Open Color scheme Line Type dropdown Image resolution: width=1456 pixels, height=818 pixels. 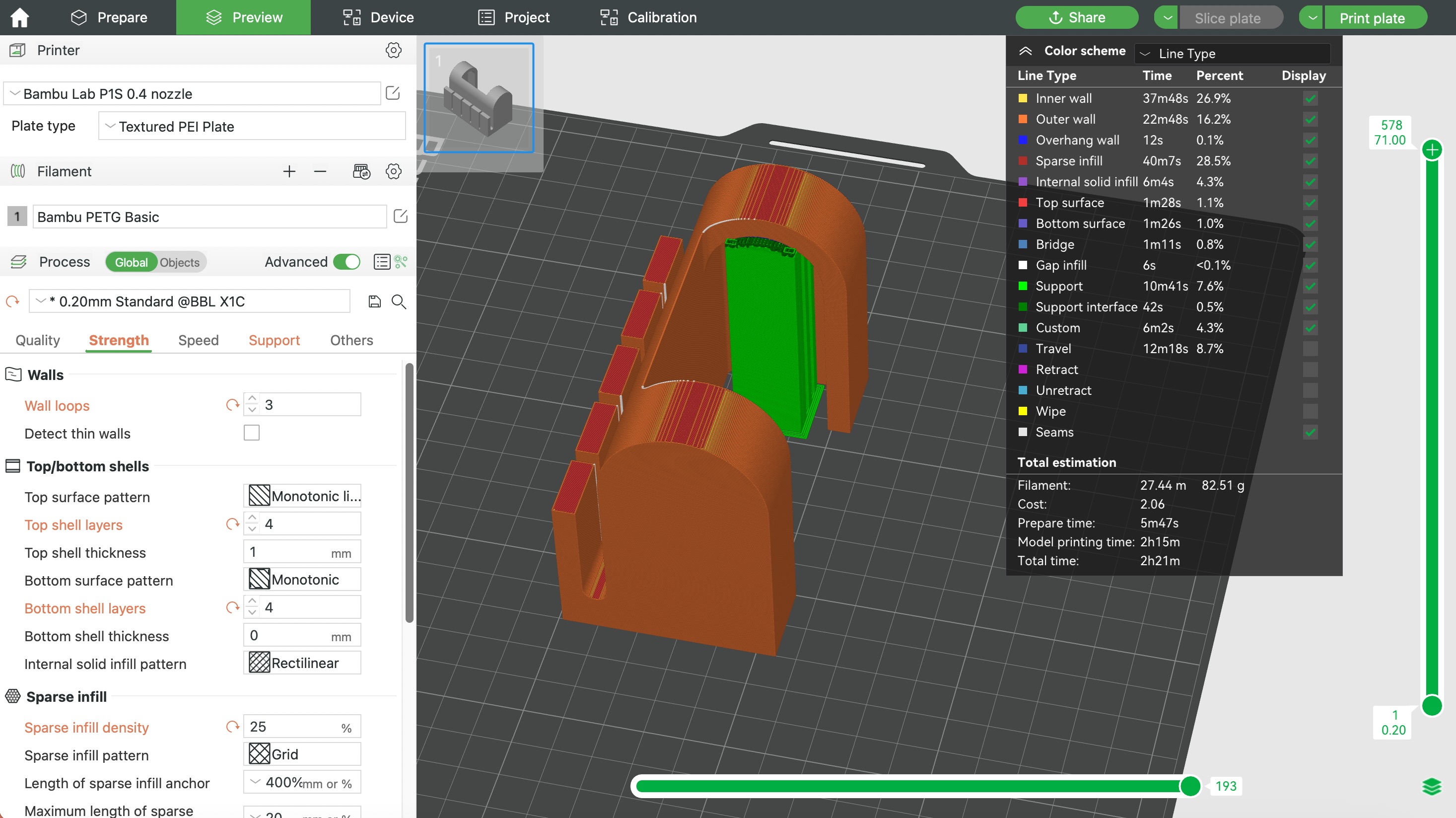click(x=1232, y=54)
